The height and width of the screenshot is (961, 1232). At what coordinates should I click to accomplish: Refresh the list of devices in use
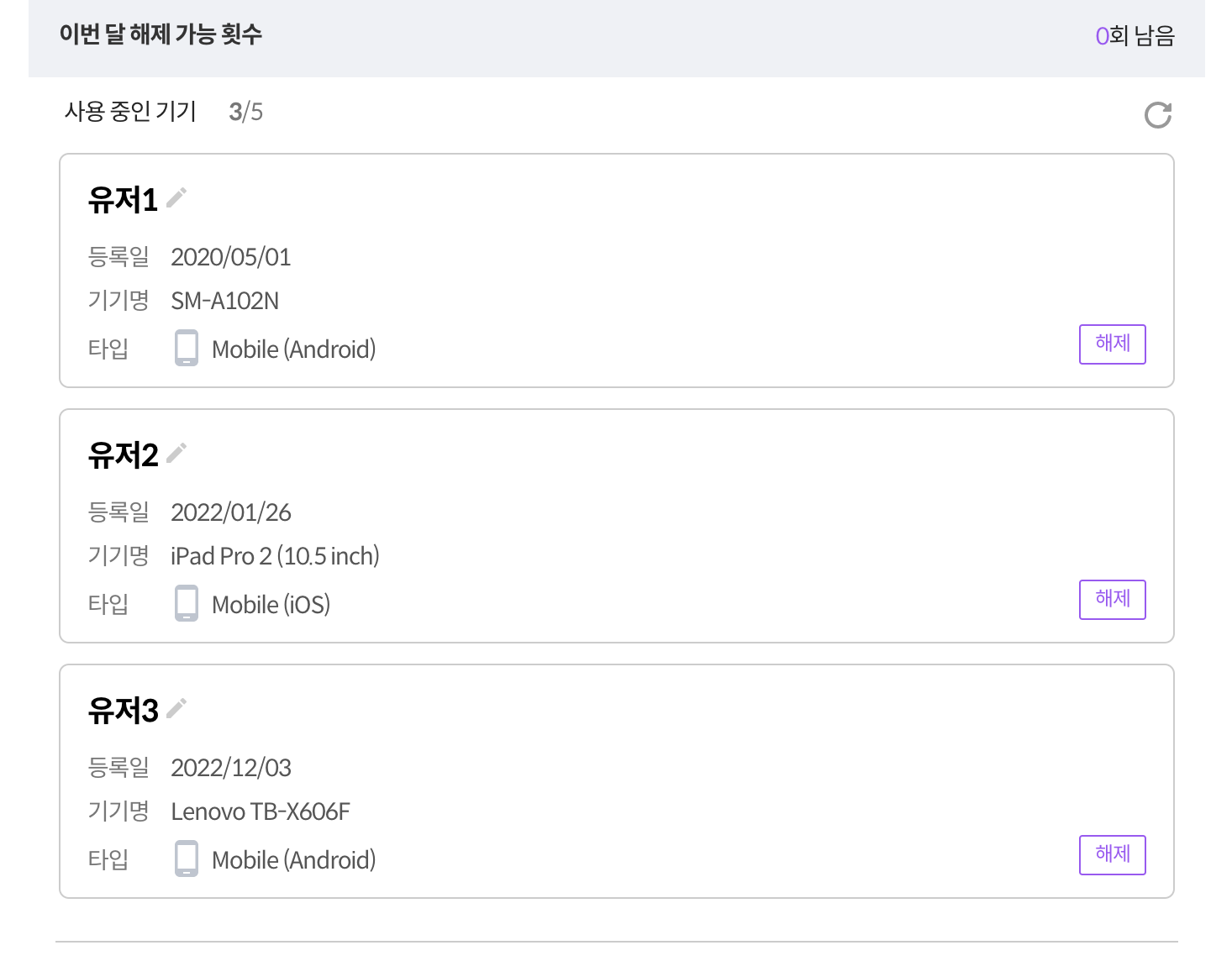click(1158, 115)
